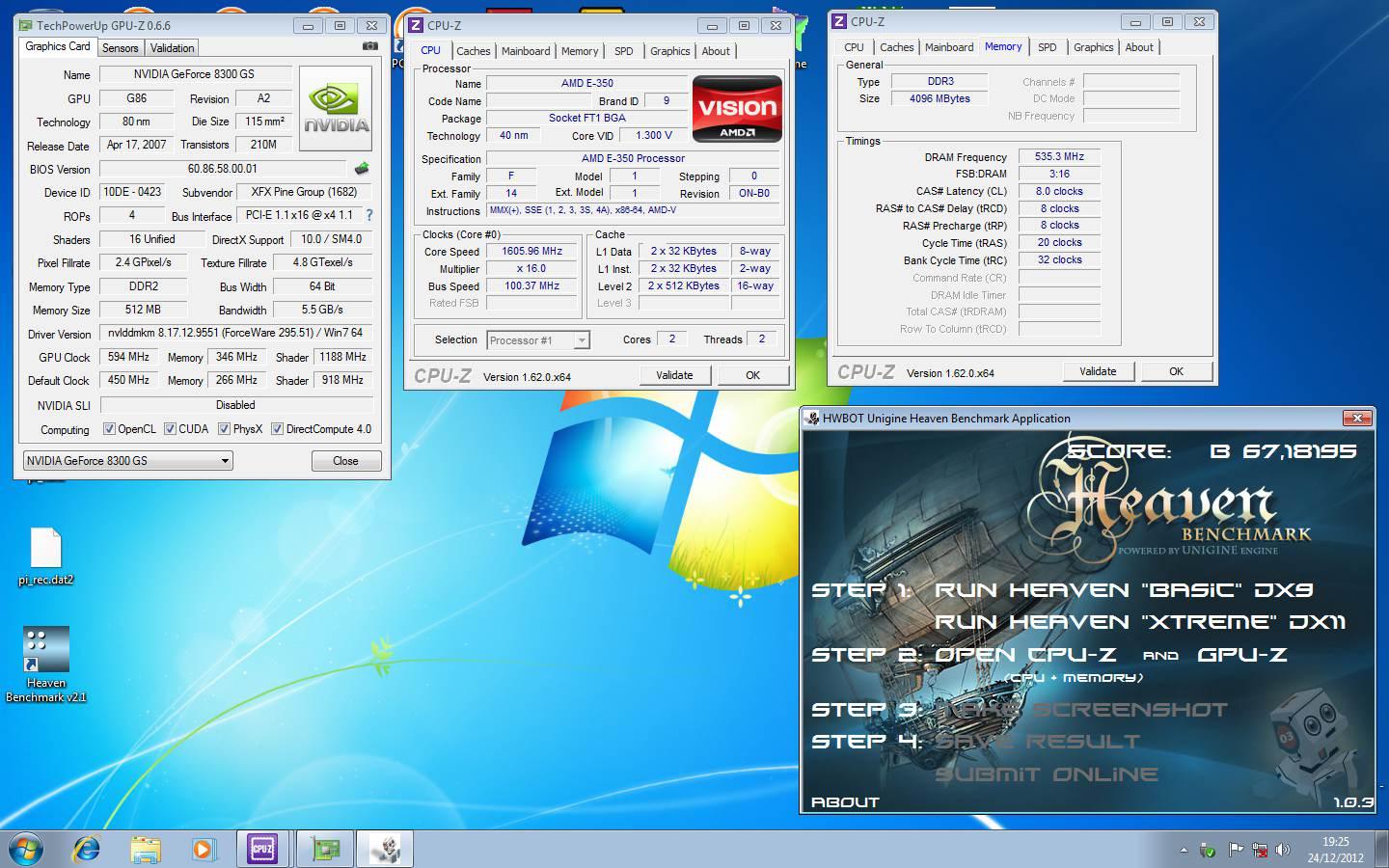Screen dimensions: 1389x868
Task: Click Run Heaven "Xtreme" DX11 in HWBOT app
Action: 1140,622
